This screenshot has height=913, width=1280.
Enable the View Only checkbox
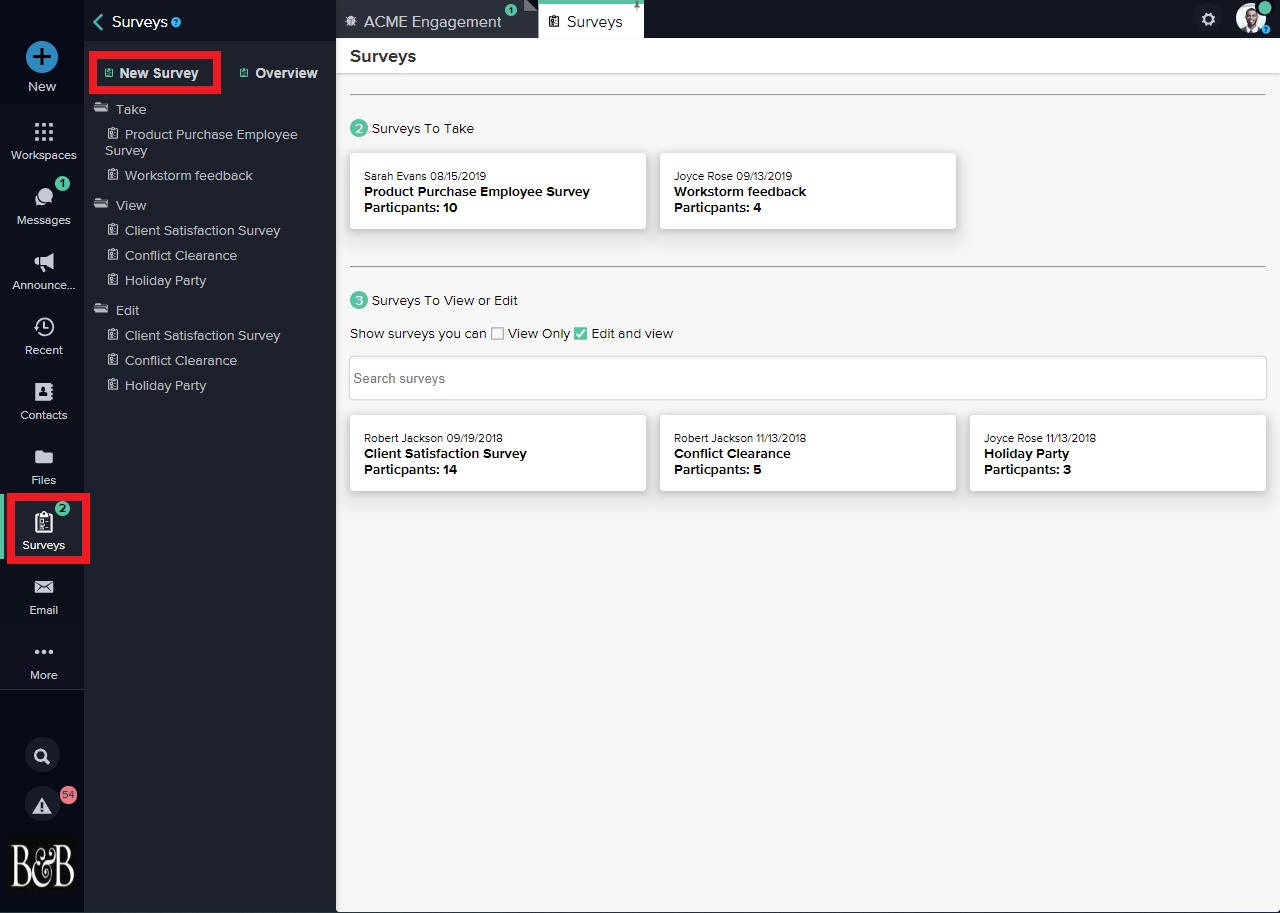click(x=497, y=334)
